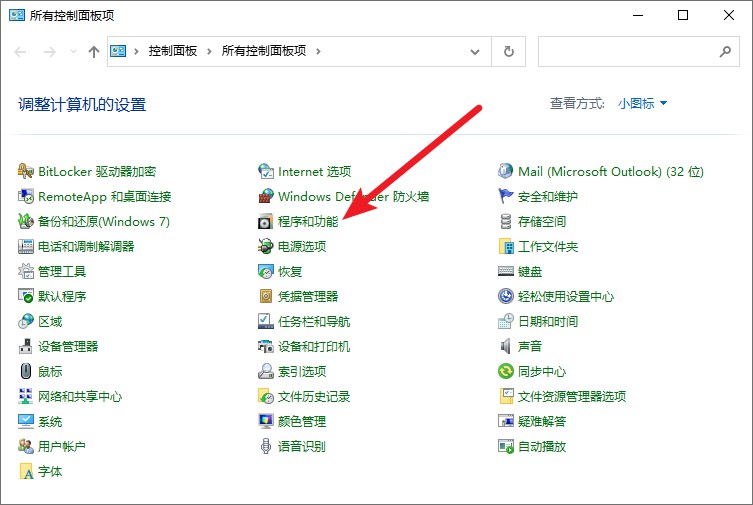
Task: Open the 疑难解答 link
Action: click(x=542, y=421)
